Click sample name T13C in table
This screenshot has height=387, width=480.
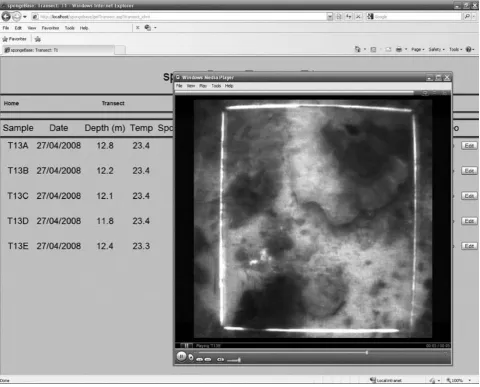tap(18, 196)
